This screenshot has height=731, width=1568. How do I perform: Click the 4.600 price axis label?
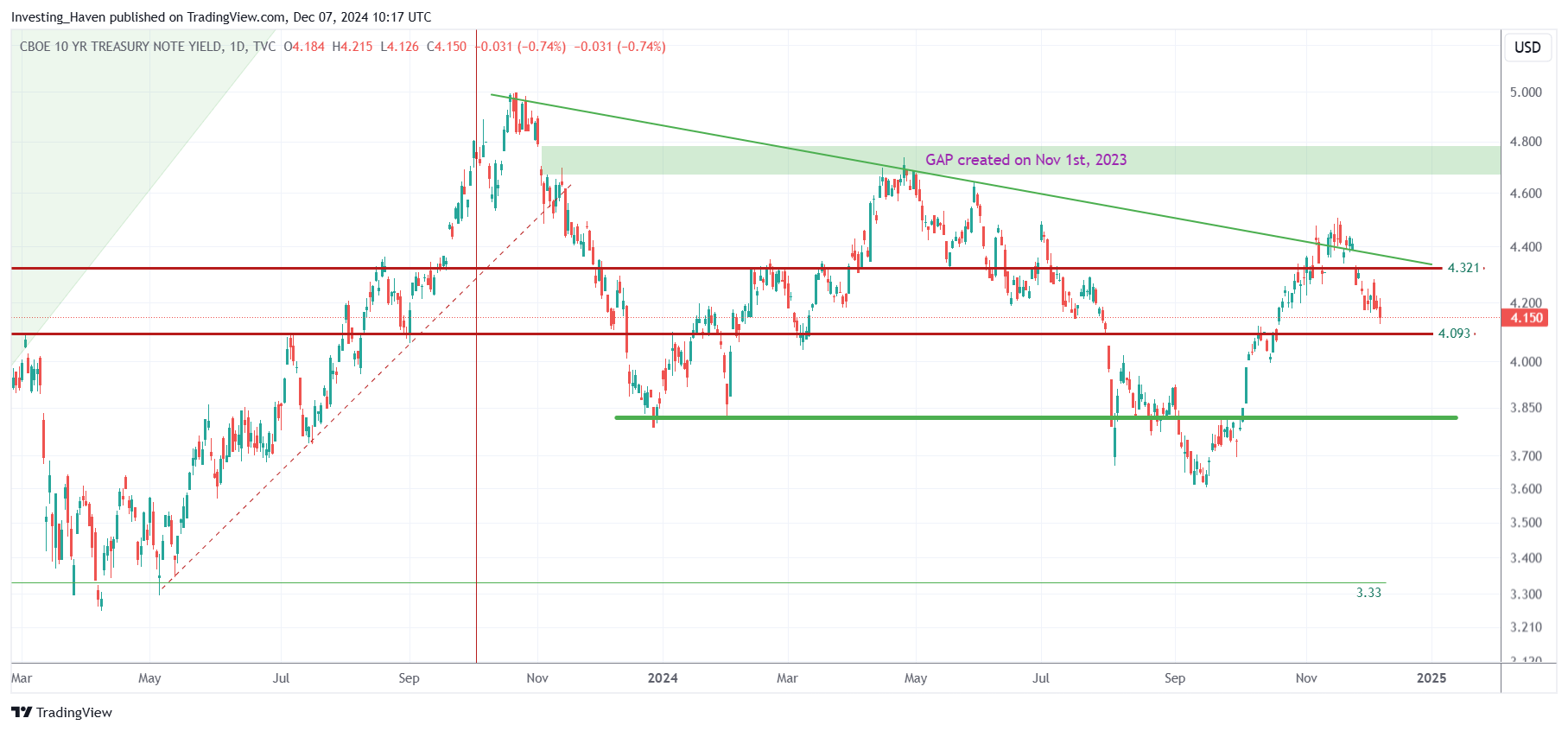(x=1526, y=194)
